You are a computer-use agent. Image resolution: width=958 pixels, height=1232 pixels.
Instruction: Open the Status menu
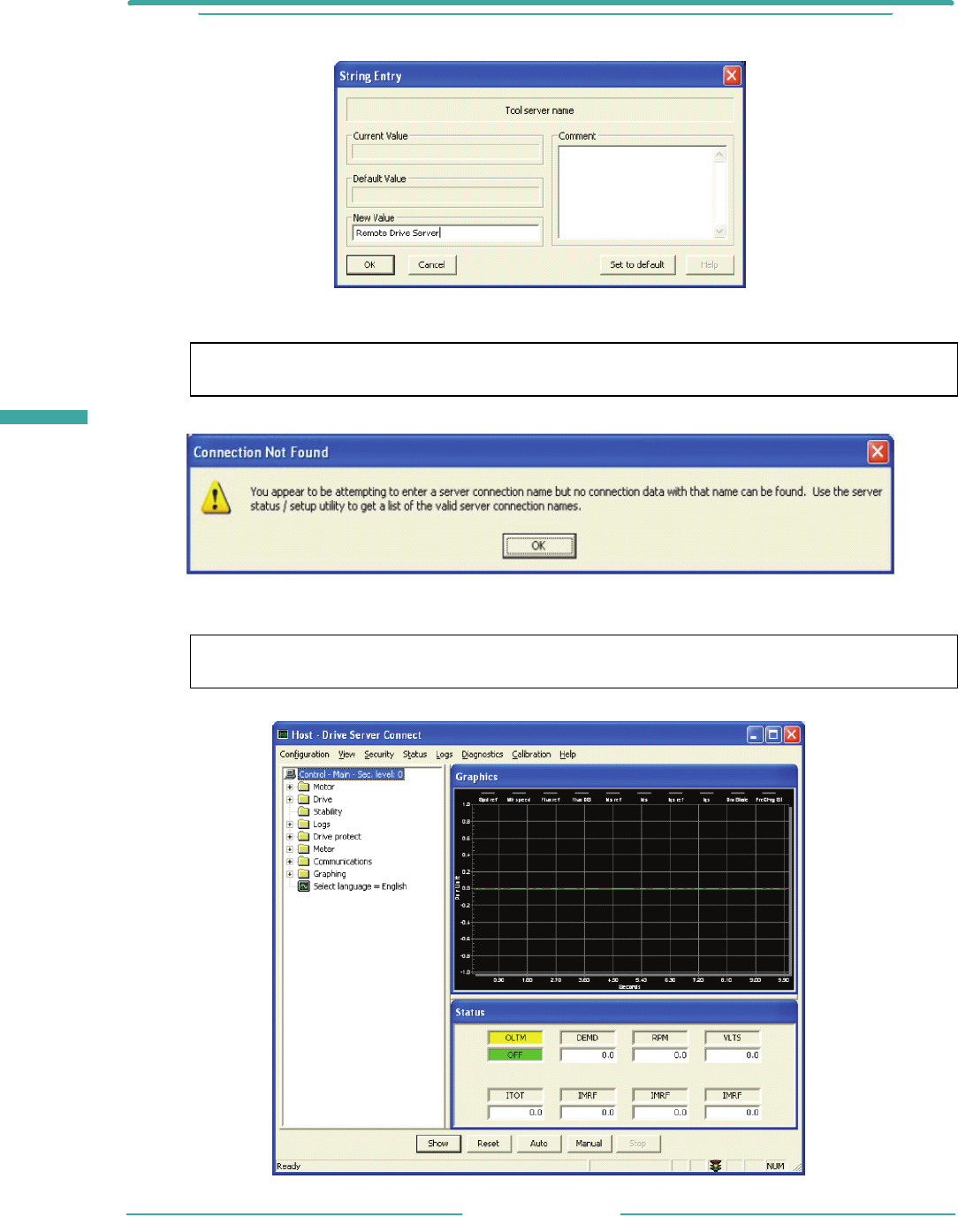coord(414,755)
